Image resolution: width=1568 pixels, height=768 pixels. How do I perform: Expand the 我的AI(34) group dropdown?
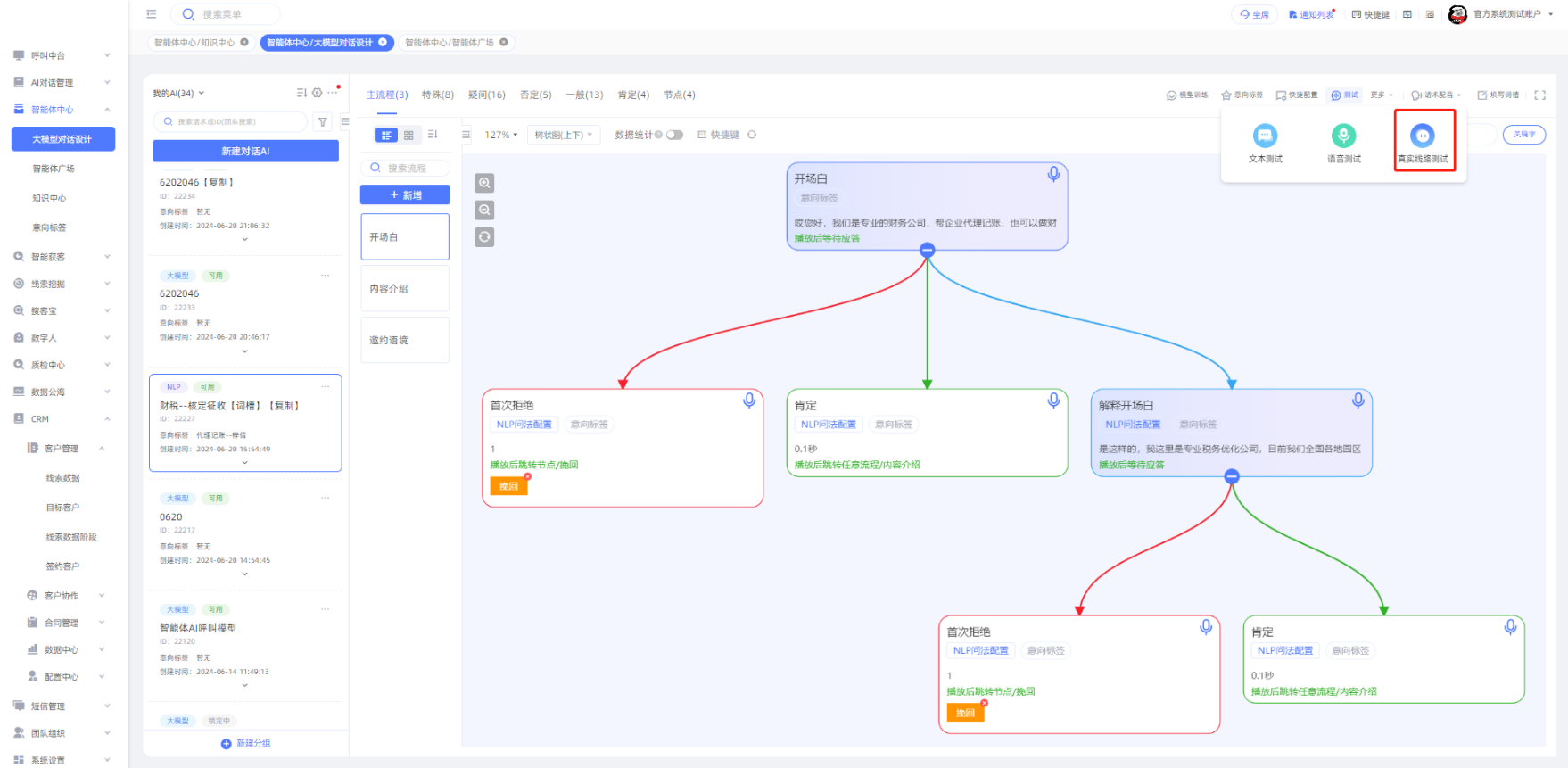[178, 93]
